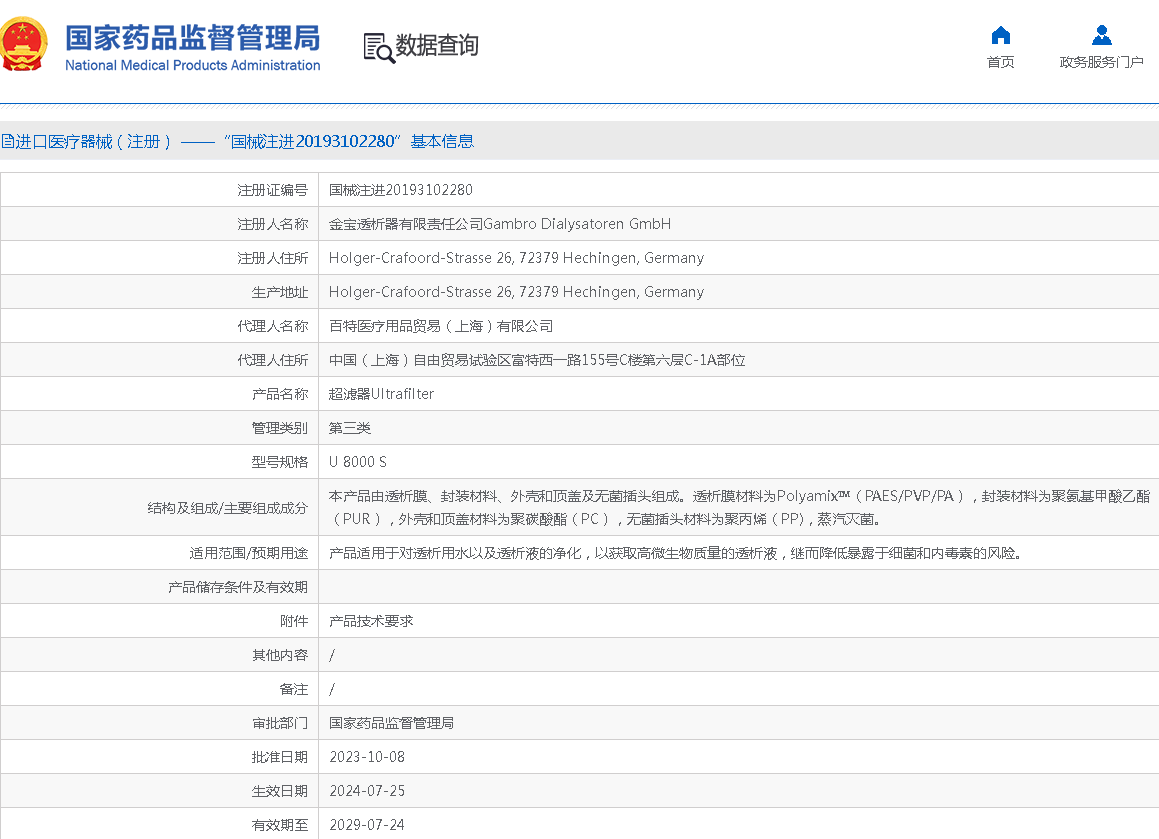1159x839 pixels.
Task: Select agent name 百特医疗用品贸易（上海）有限公司
Action: tap(441, 326)
